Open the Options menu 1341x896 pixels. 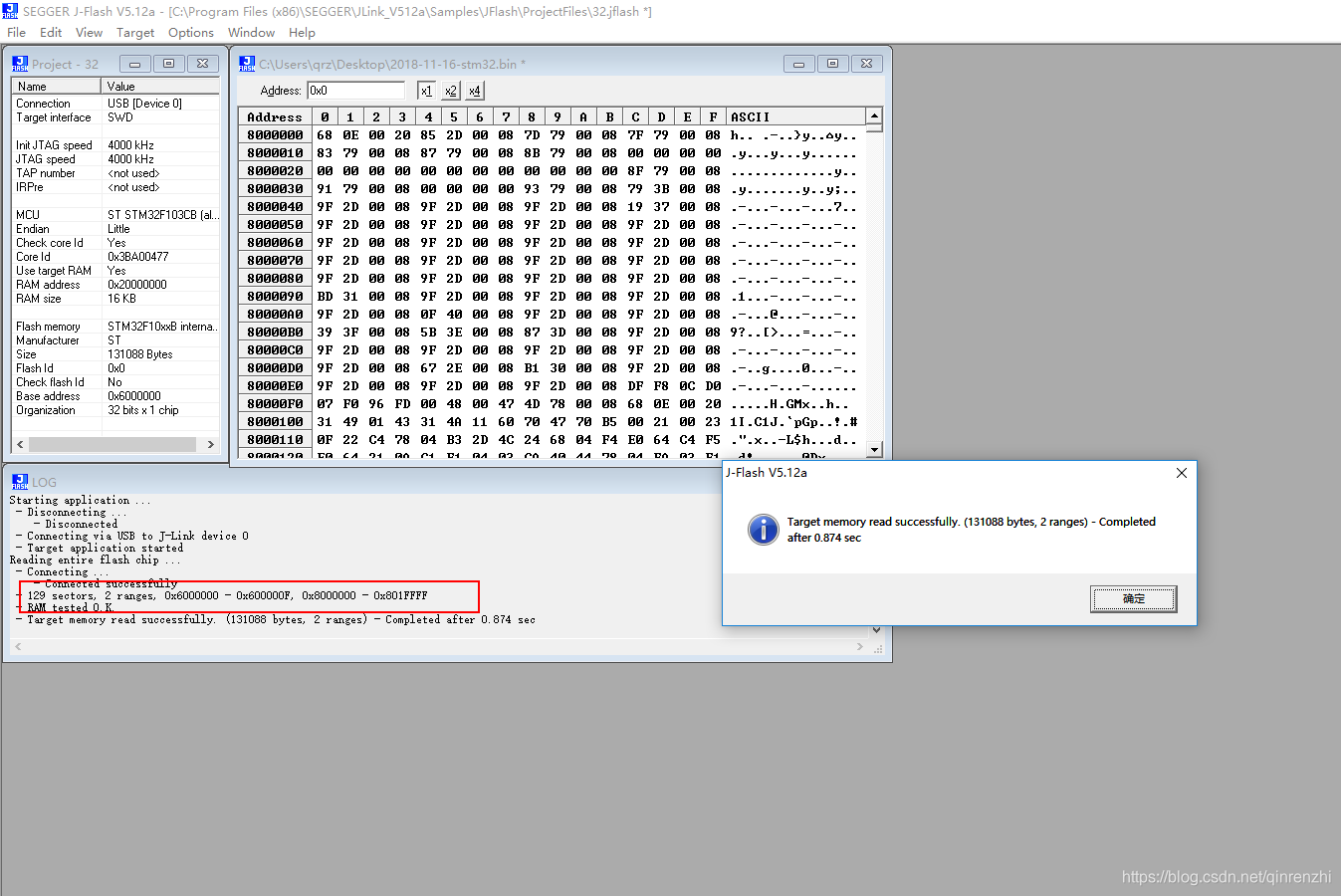click(x=191, y=32)
